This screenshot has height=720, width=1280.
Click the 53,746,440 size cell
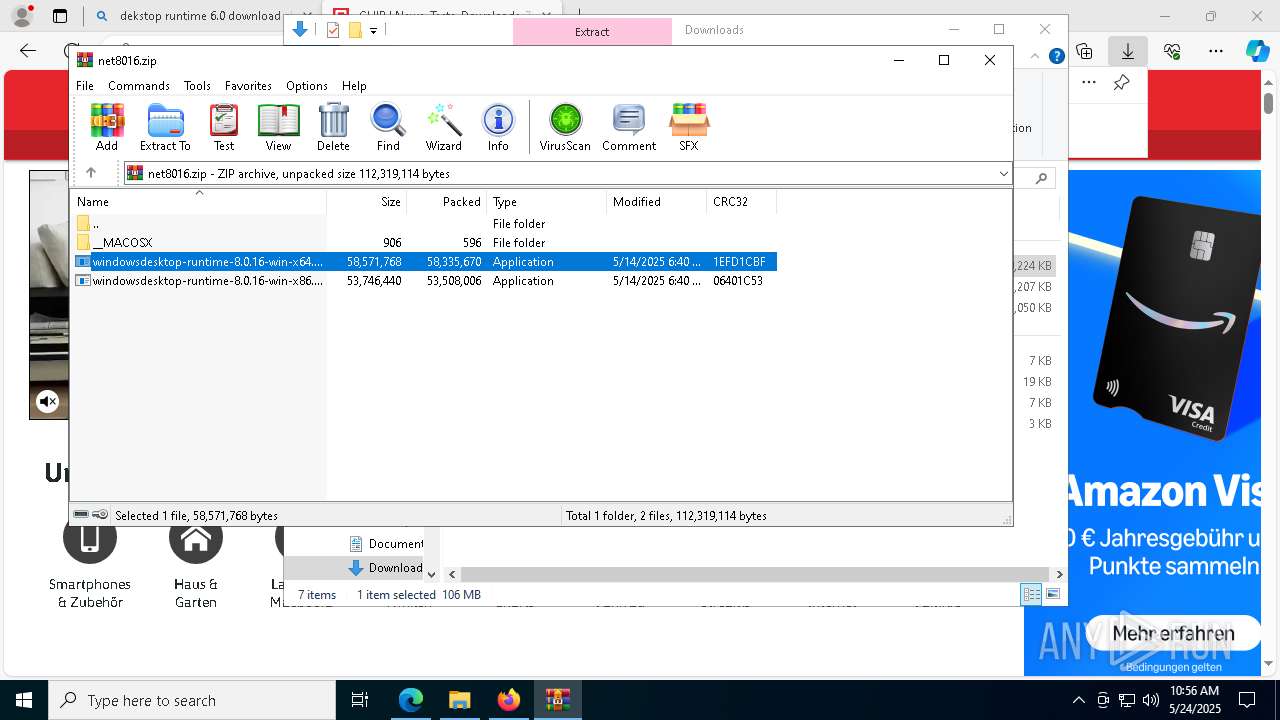pos(374,281)
